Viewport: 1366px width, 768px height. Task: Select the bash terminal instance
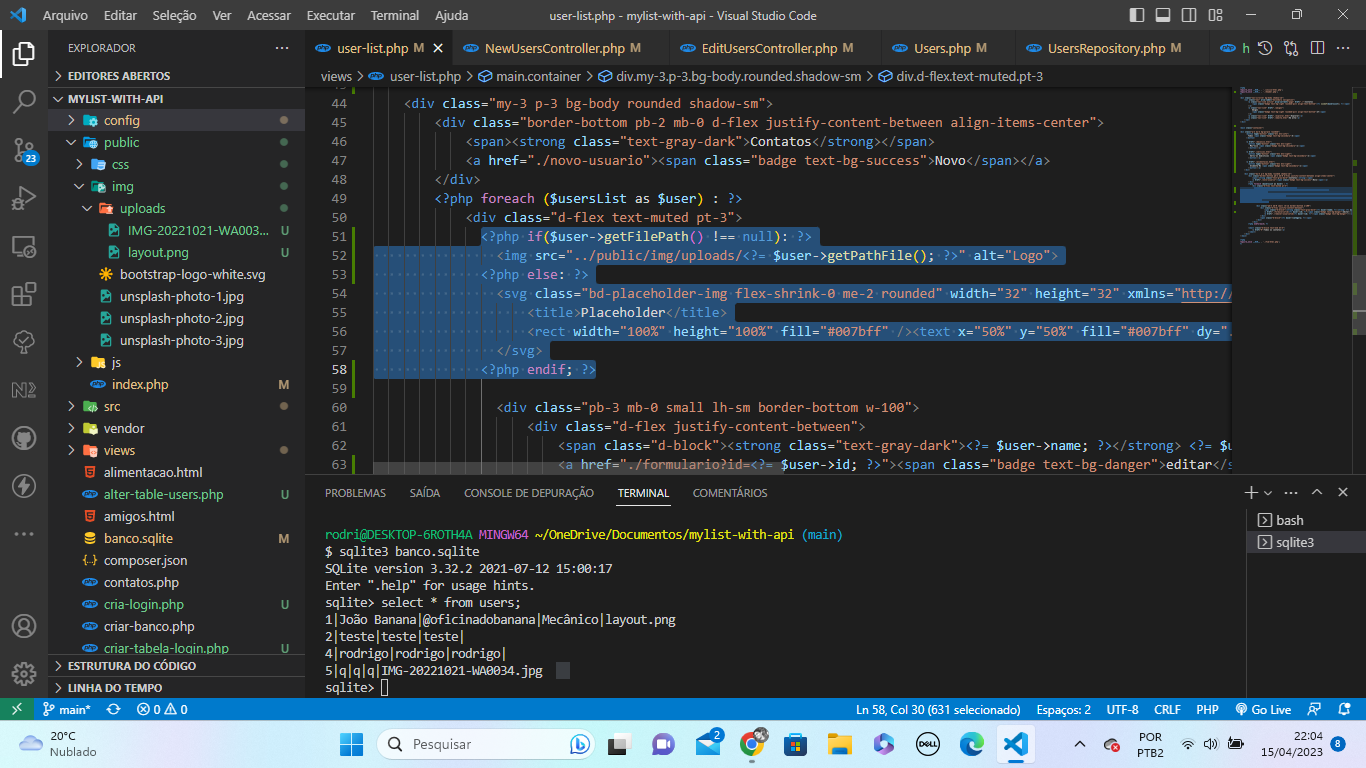coord(1306,520)
